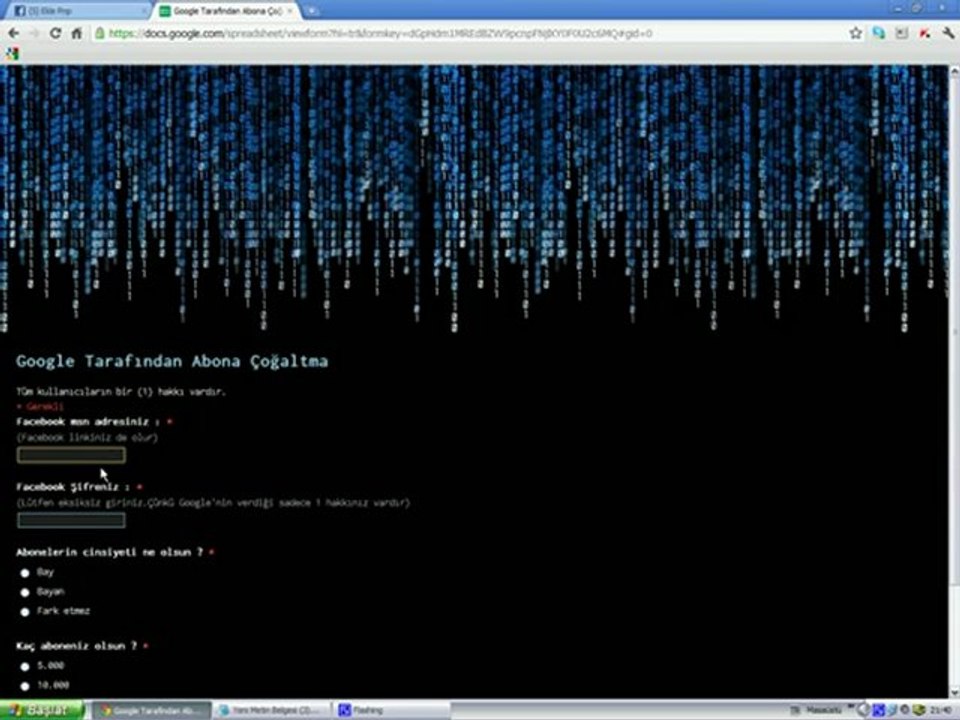Focus the Facebook msn adresiniz input field
The height and width of the screenshot is (720, 960).
71,455
